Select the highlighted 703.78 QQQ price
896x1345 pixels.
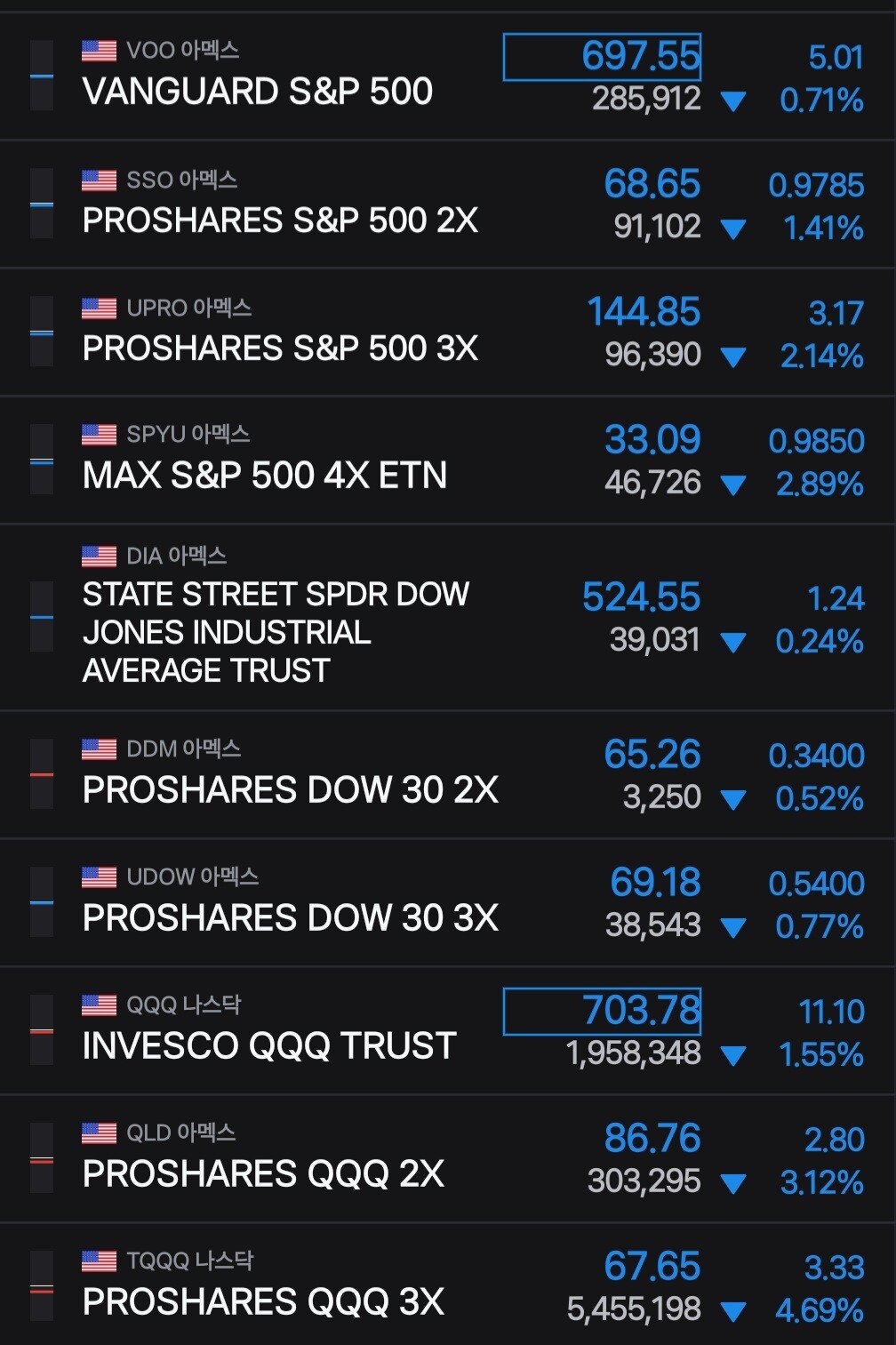point(602,1012)
